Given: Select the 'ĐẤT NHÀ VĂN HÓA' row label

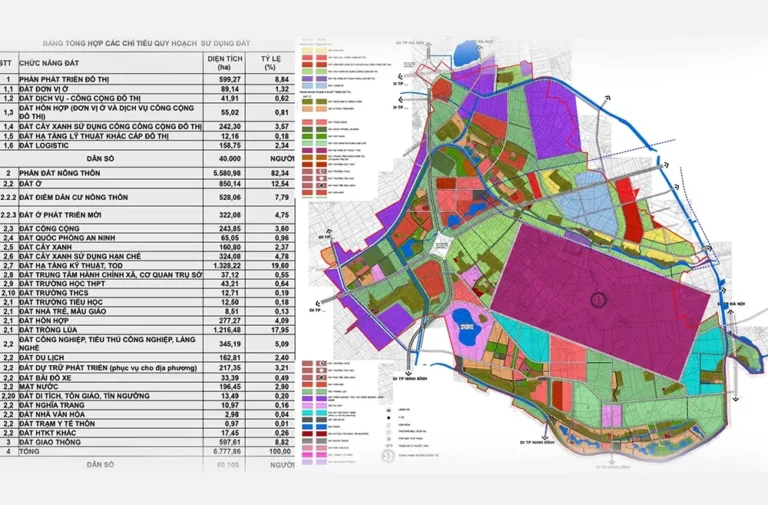Looking at the screenshot, I should point(52,414).
